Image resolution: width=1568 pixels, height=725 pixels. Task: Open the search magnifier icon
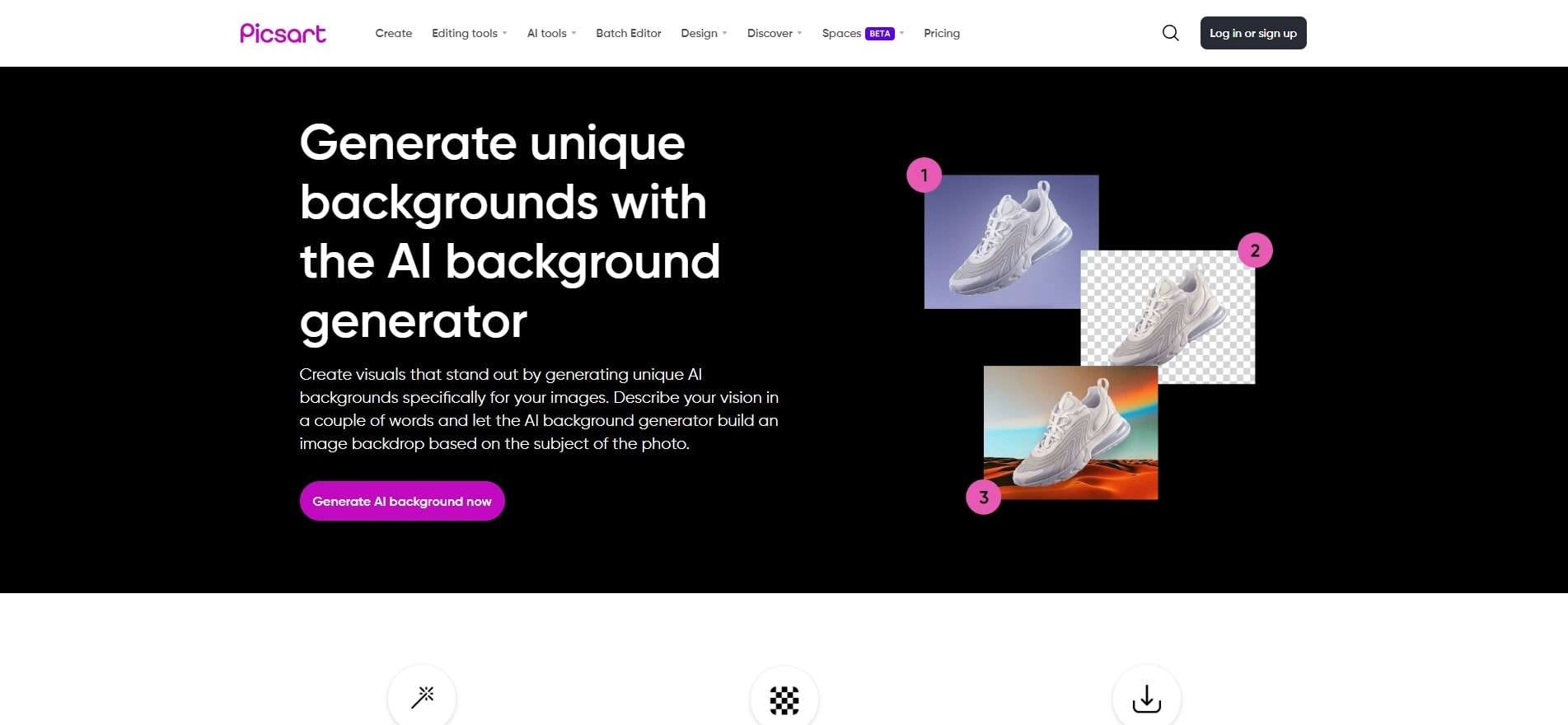(1170, 33)
